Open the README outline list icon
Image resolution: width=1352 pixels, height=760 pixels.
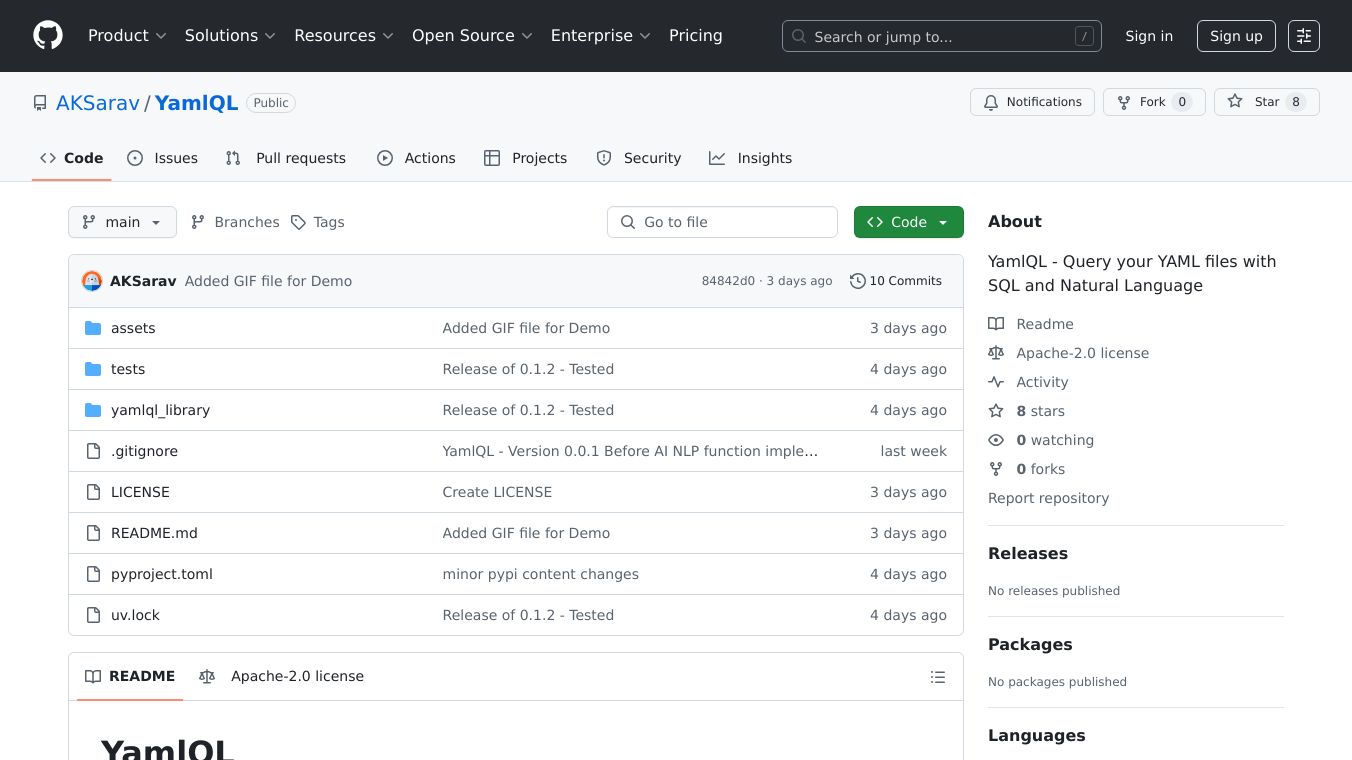pyautogui.click(x=937, y=677)
